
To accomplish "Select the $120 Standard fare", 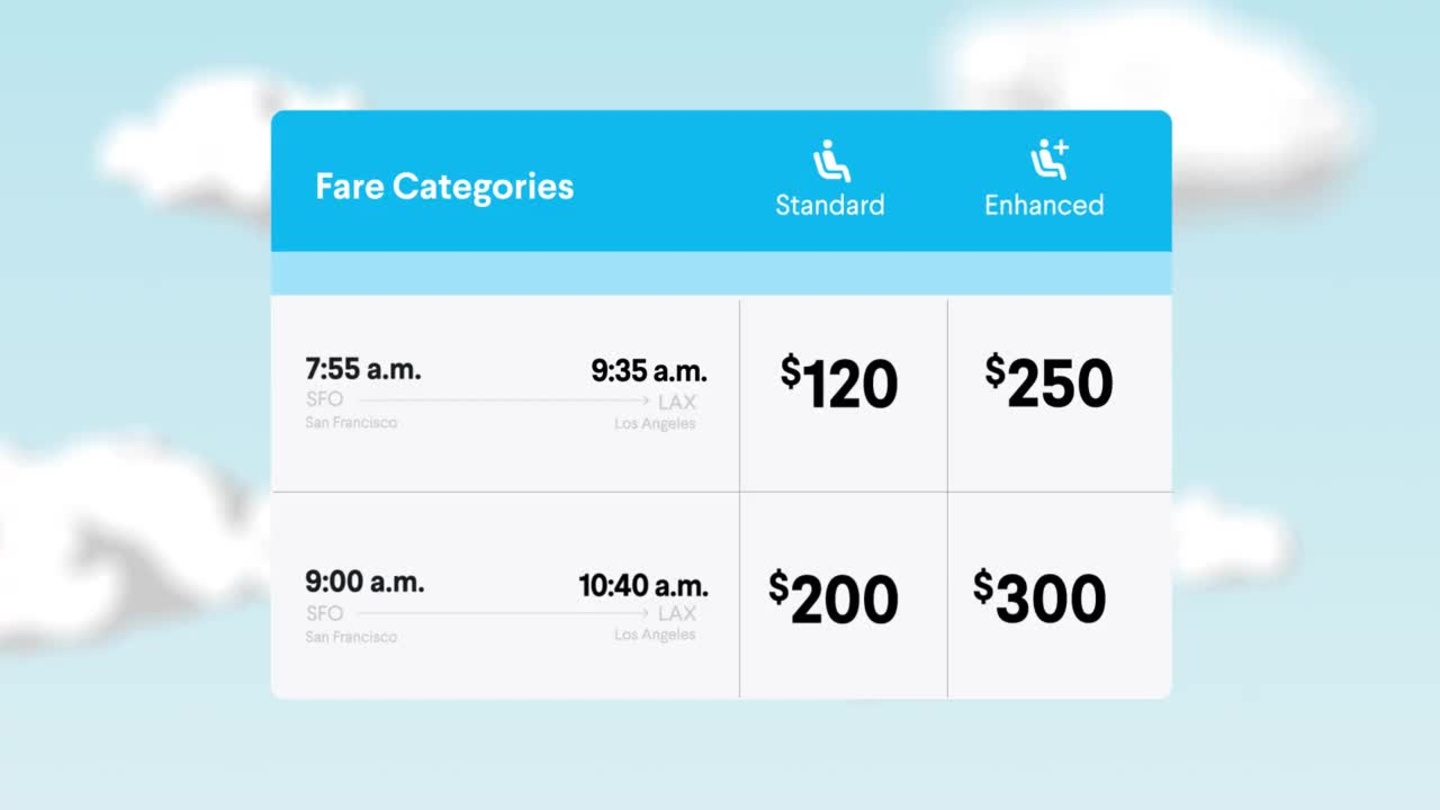I will point(839,383).
